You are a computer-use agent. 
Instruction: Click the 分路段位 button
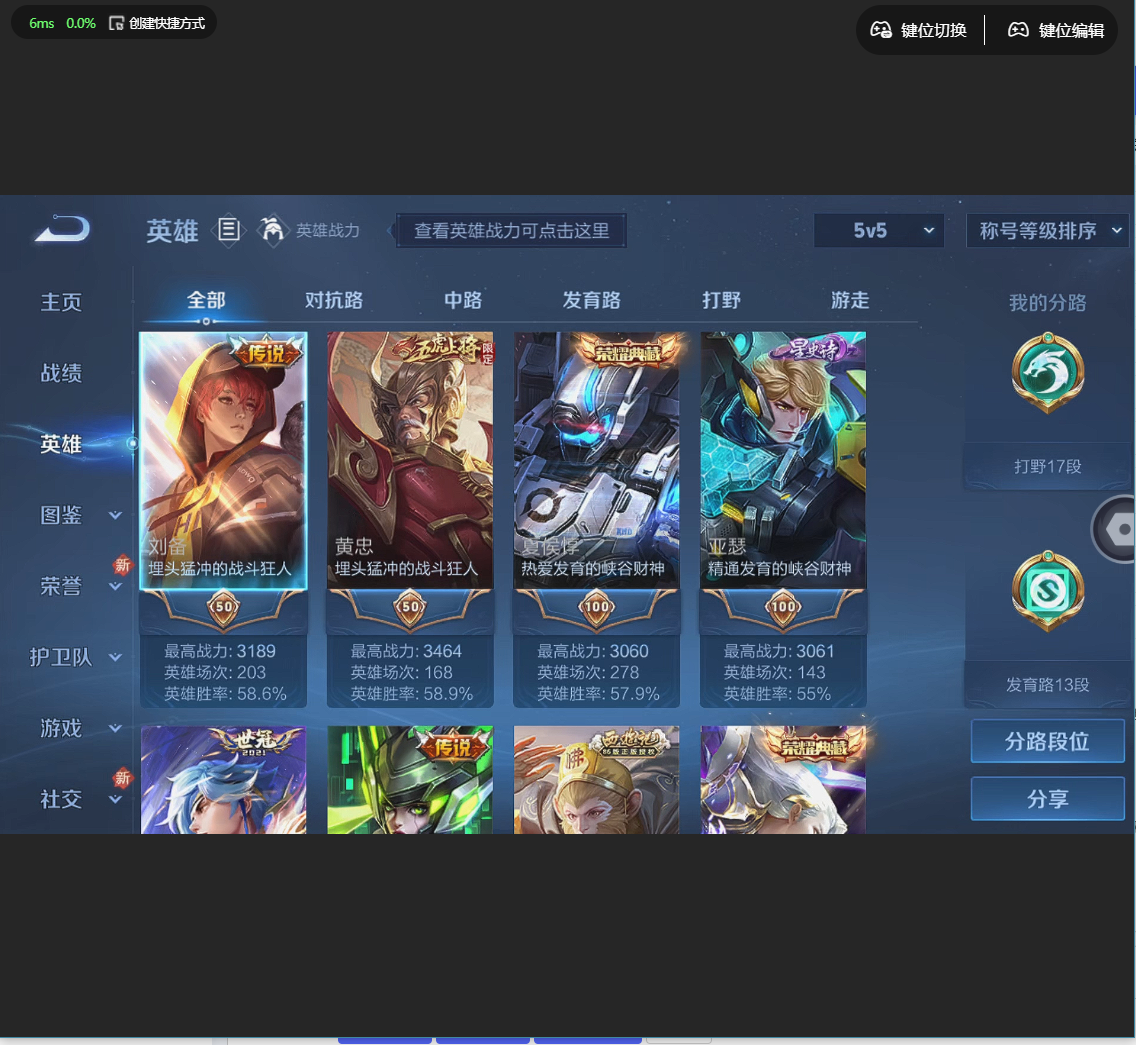tap(1047, 741)
